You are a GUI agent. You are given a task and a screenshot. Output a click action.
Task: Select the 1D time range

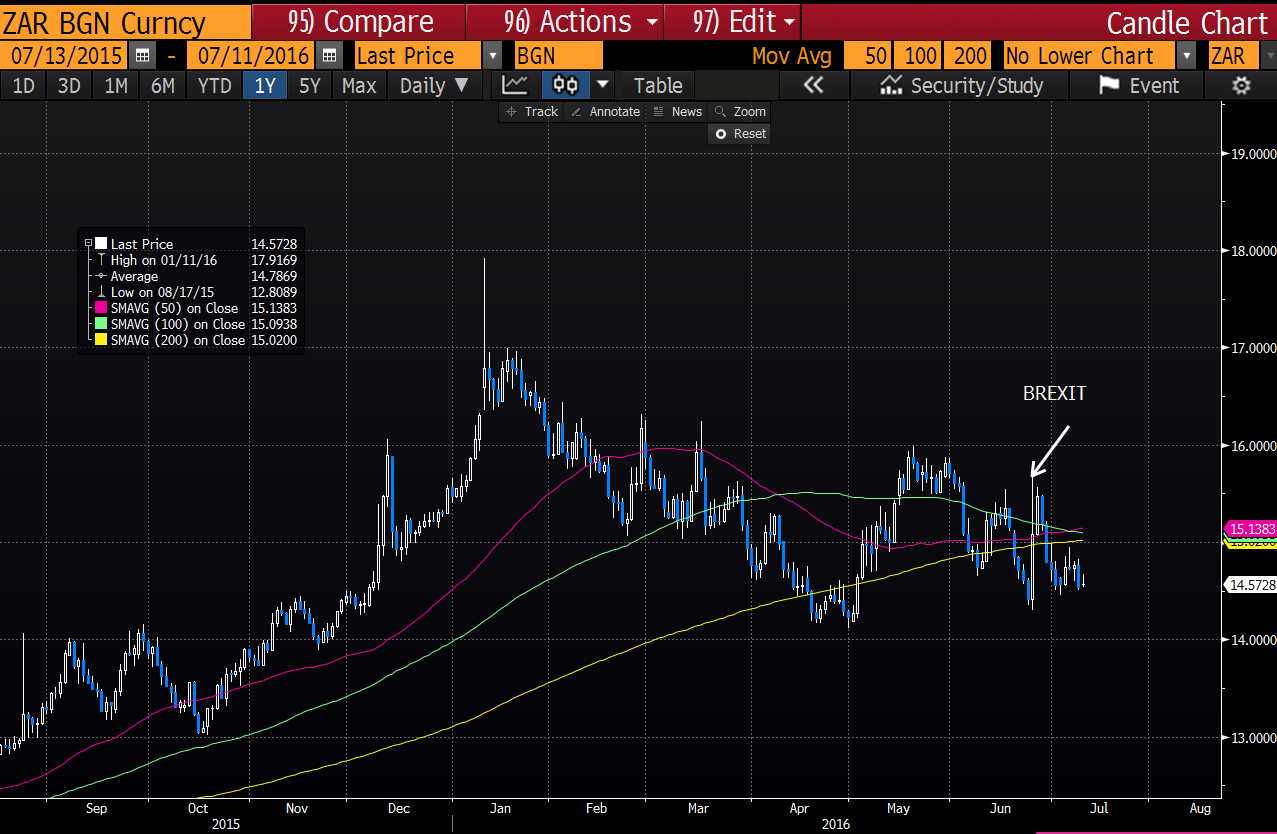point(23,86)
